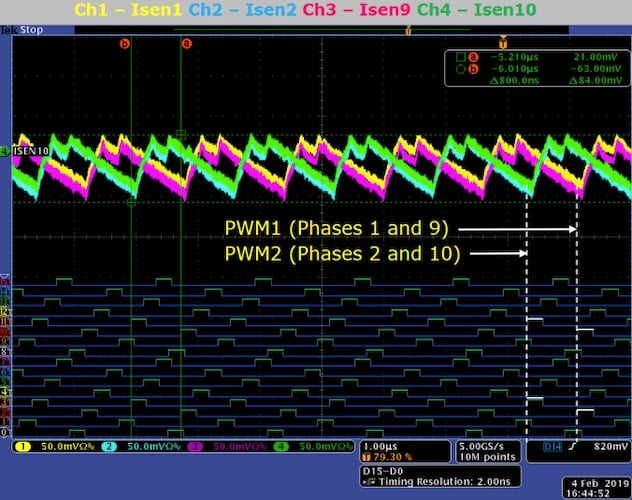Click the 4 Feb 2019 date readout
Image resolution: width=632 pixels, height=500 pixels.
click(598, 483)
